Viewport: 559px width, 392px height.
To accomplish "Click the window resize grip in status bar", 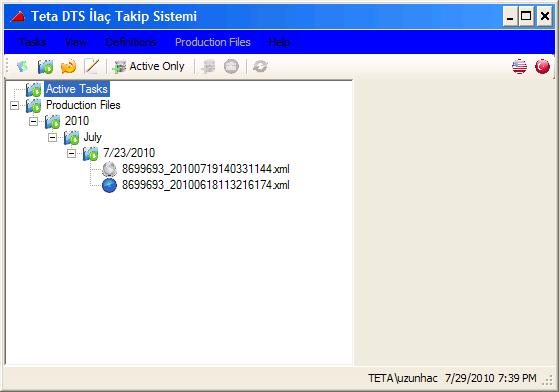I will pyautogui.click(x=547, y=380).
